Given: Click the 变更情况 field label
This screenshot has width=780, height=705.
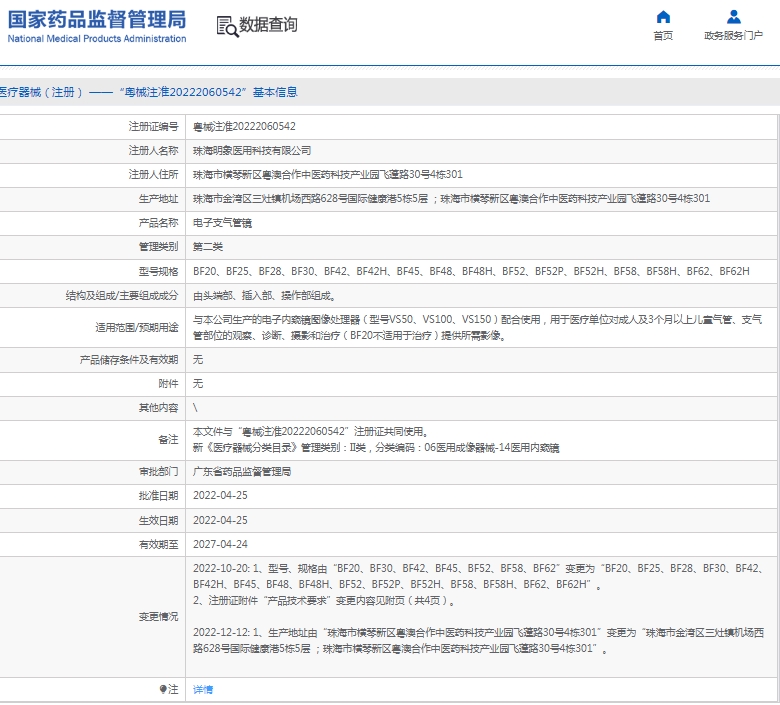Looking at the screenshot, I should (x=158, y=616).
